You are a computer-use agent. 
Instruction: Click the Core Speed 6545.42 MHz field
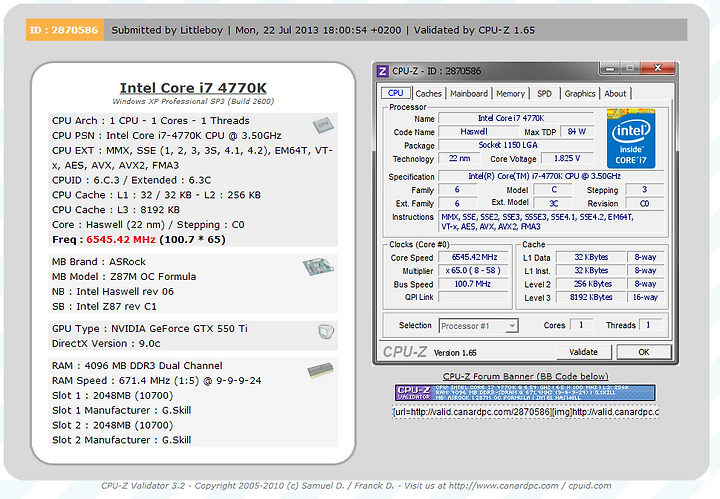(474, 258)
